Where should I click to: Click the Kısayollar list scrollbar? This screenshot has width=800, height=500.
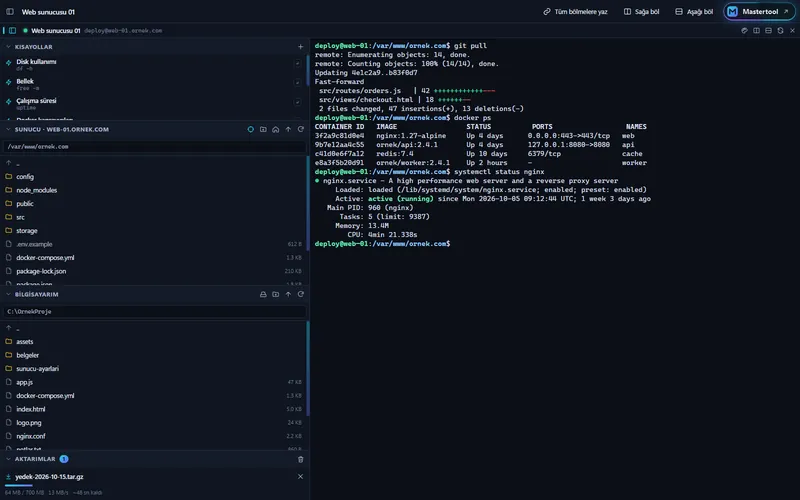click(308, 70)
